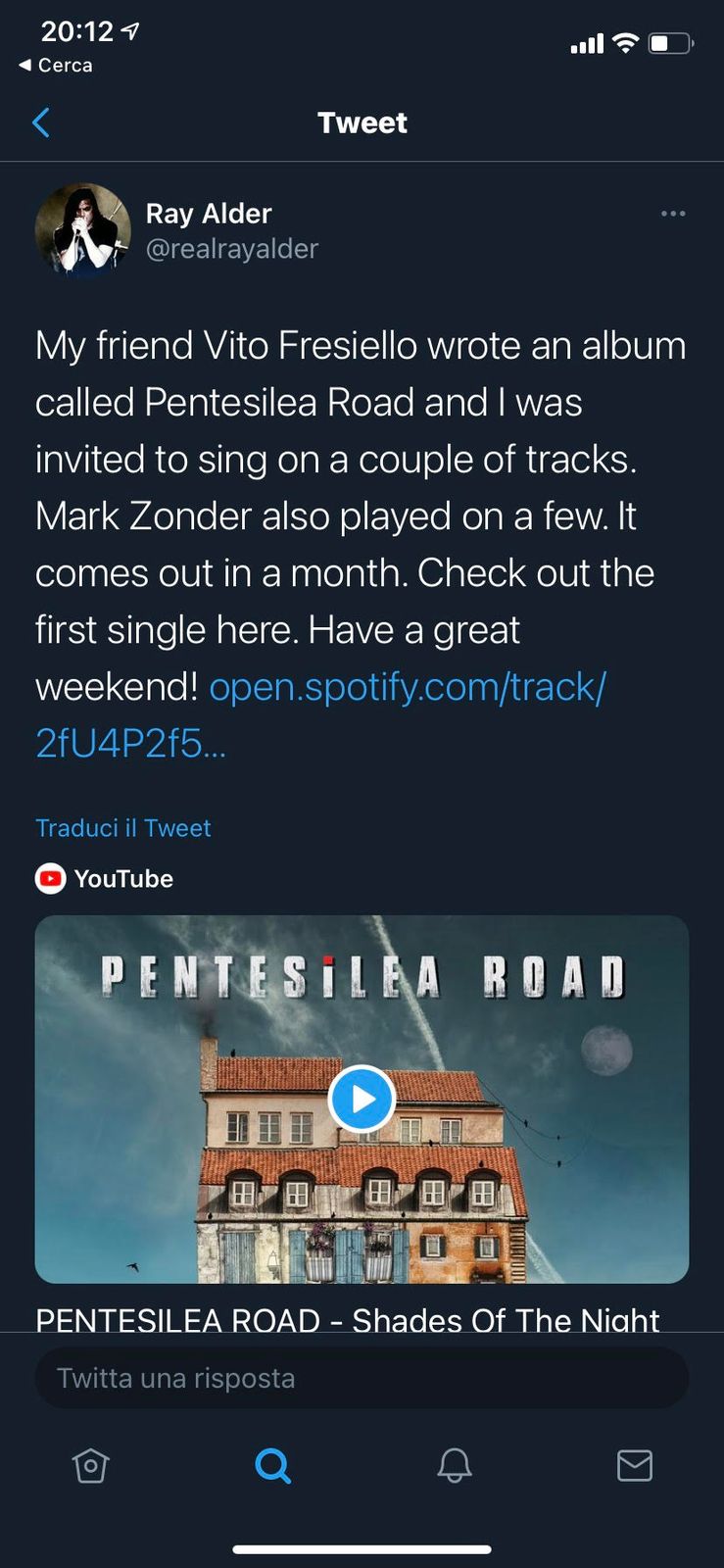Tap the Wi-Fi status icon
This screenshot has height=1568, width=724.
pos(625,43)
